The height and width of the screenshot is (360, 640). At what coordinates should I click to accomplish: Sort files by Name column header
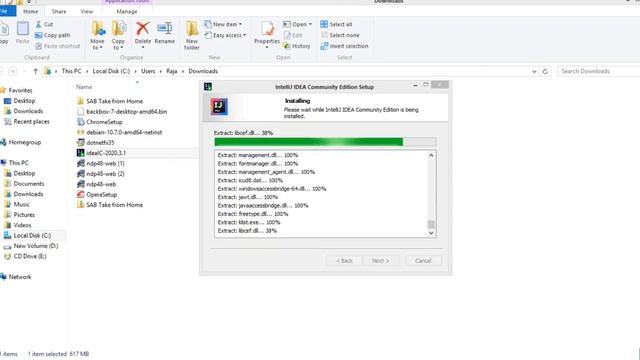(x=84, y=87)
